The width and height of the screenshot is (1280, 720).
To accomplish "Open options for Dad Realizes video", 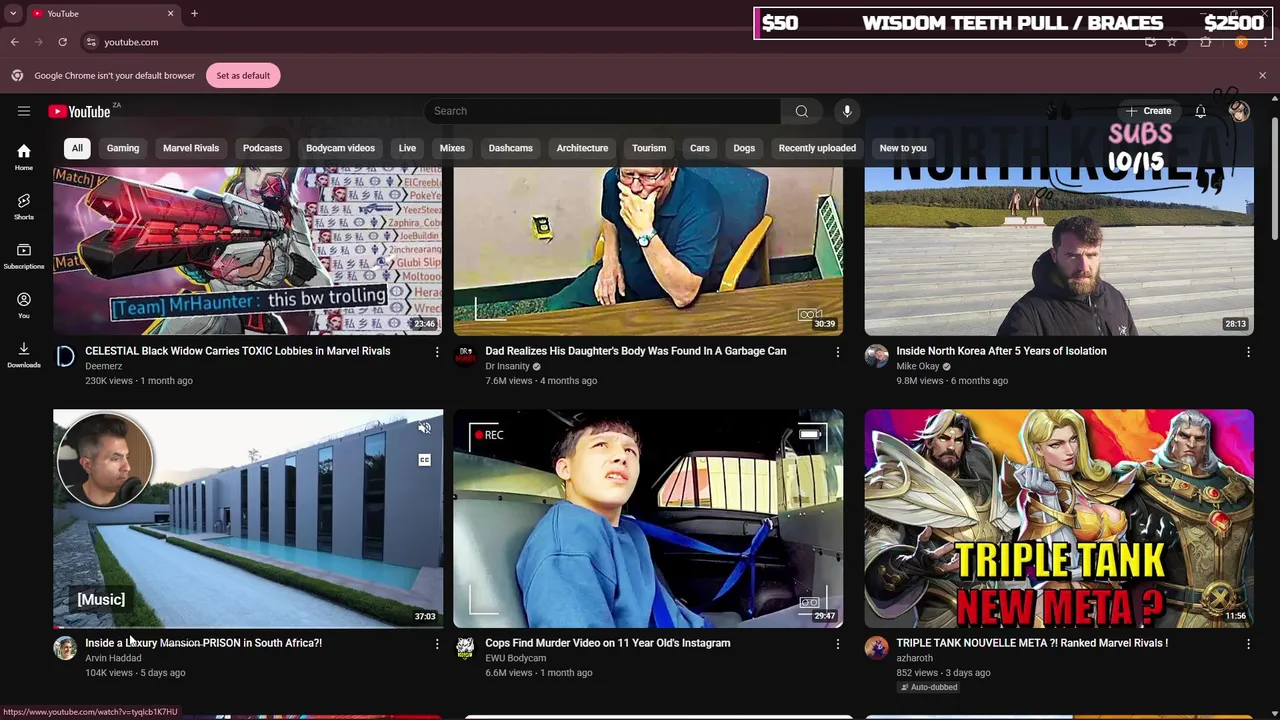I will click(838, 352).
